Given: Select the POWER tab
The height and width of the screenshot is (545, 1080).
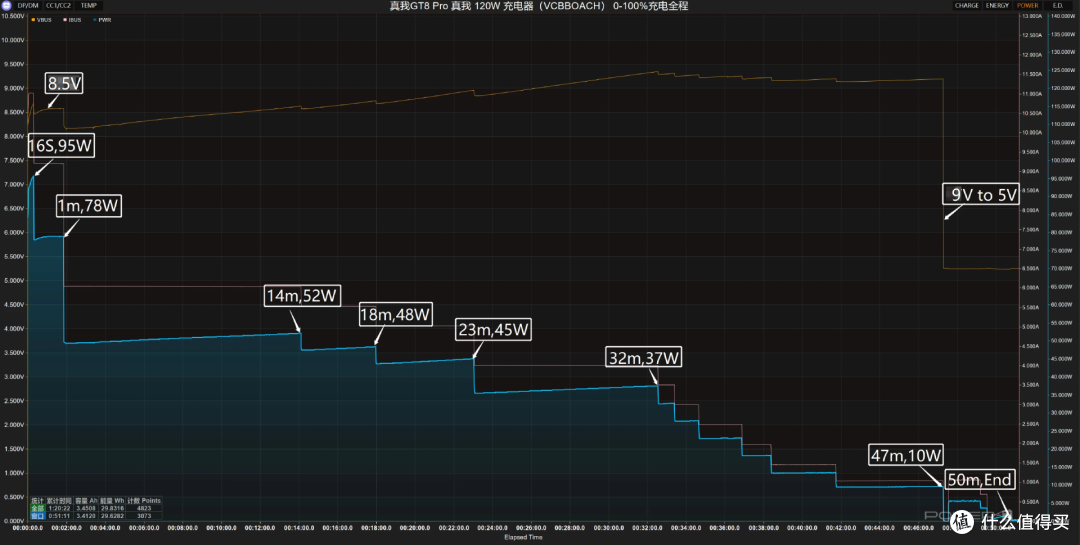Looking at the screenshot, I should [x=1028, y=6].
